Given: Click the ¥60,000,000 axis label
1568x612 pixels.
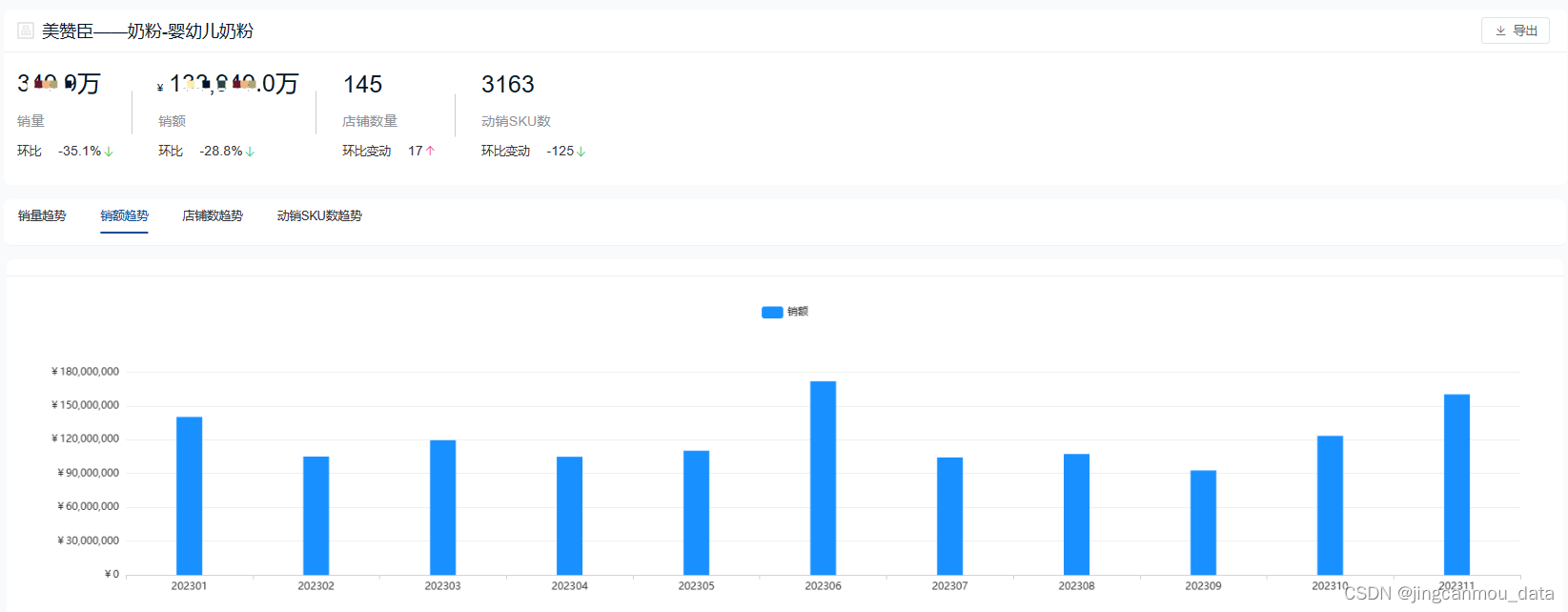Looking at the screenshot, I should point(88,506).
